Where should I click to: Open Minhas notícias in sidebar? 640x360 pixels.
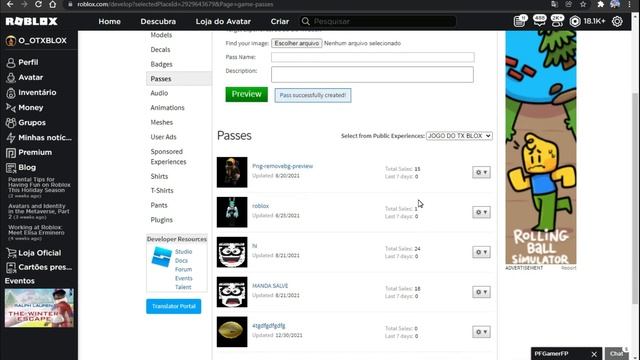click(x=39, y=138)
